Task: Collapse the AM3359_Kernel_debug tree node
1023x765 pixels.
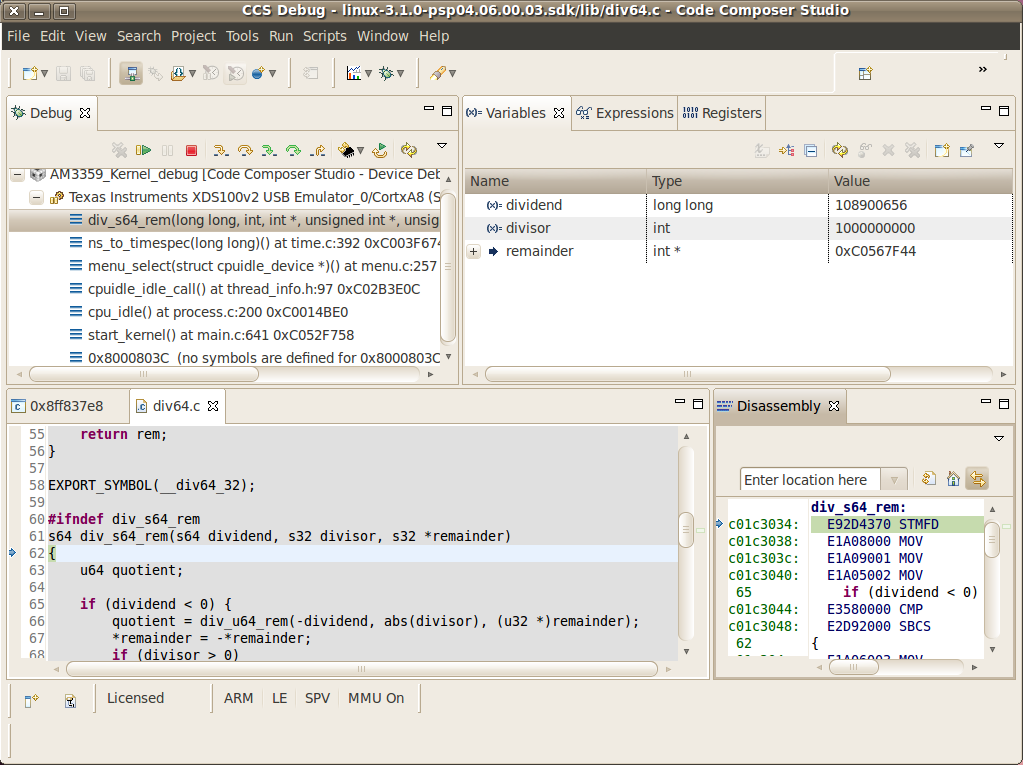Action: pyautogui.click(x=16, y=174)
